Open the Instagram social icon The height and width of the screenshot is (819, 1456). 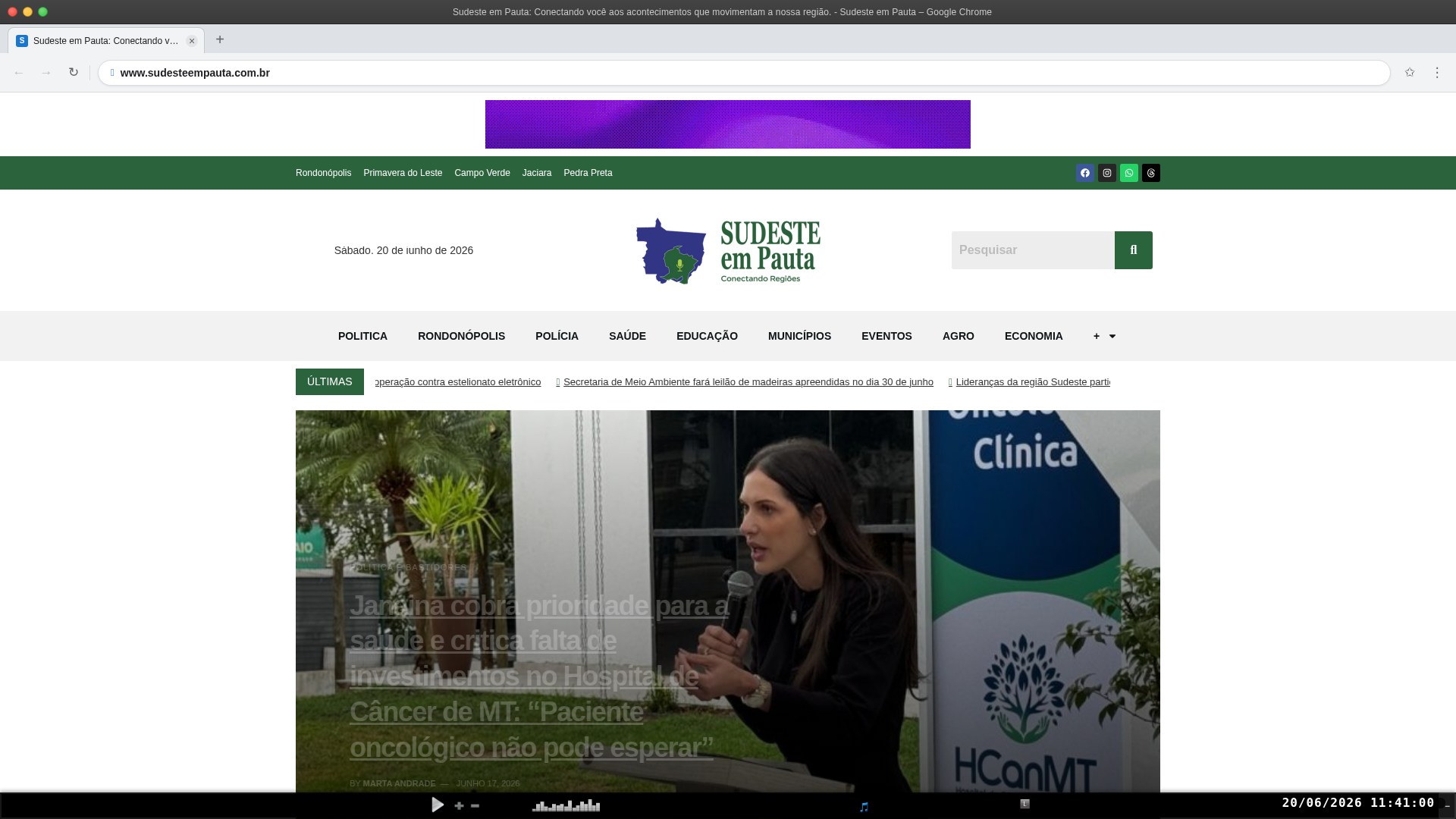coord(1107,173)
